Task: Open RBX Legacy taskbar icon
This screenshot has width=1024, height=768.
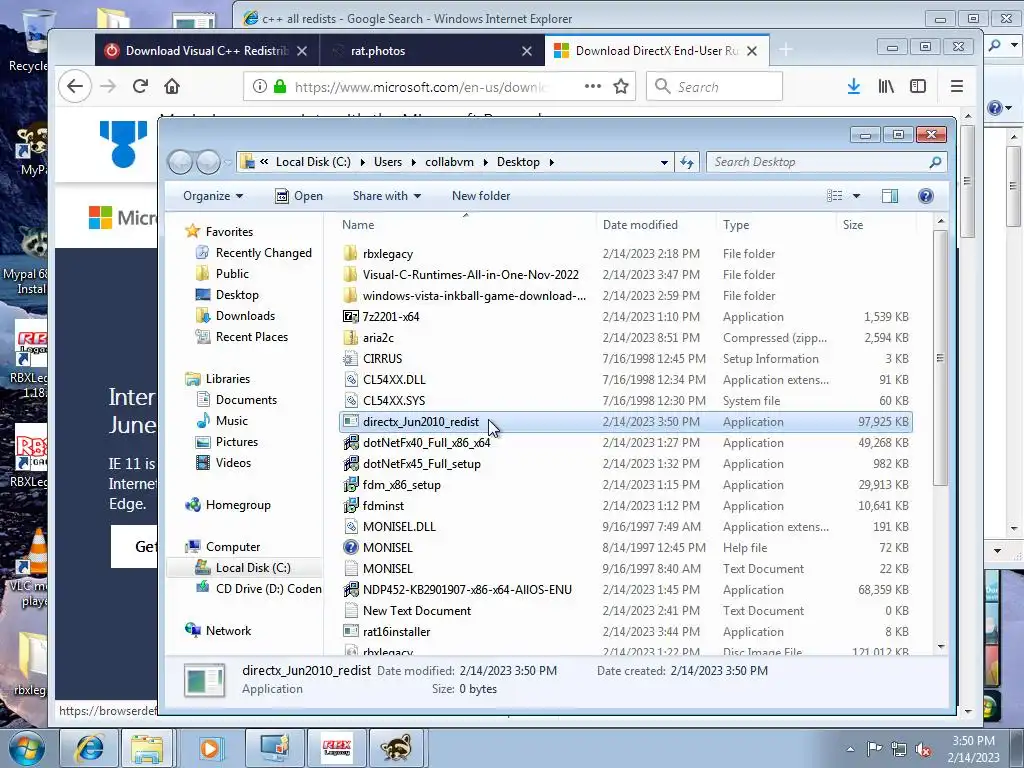Action: click(337, 748)
